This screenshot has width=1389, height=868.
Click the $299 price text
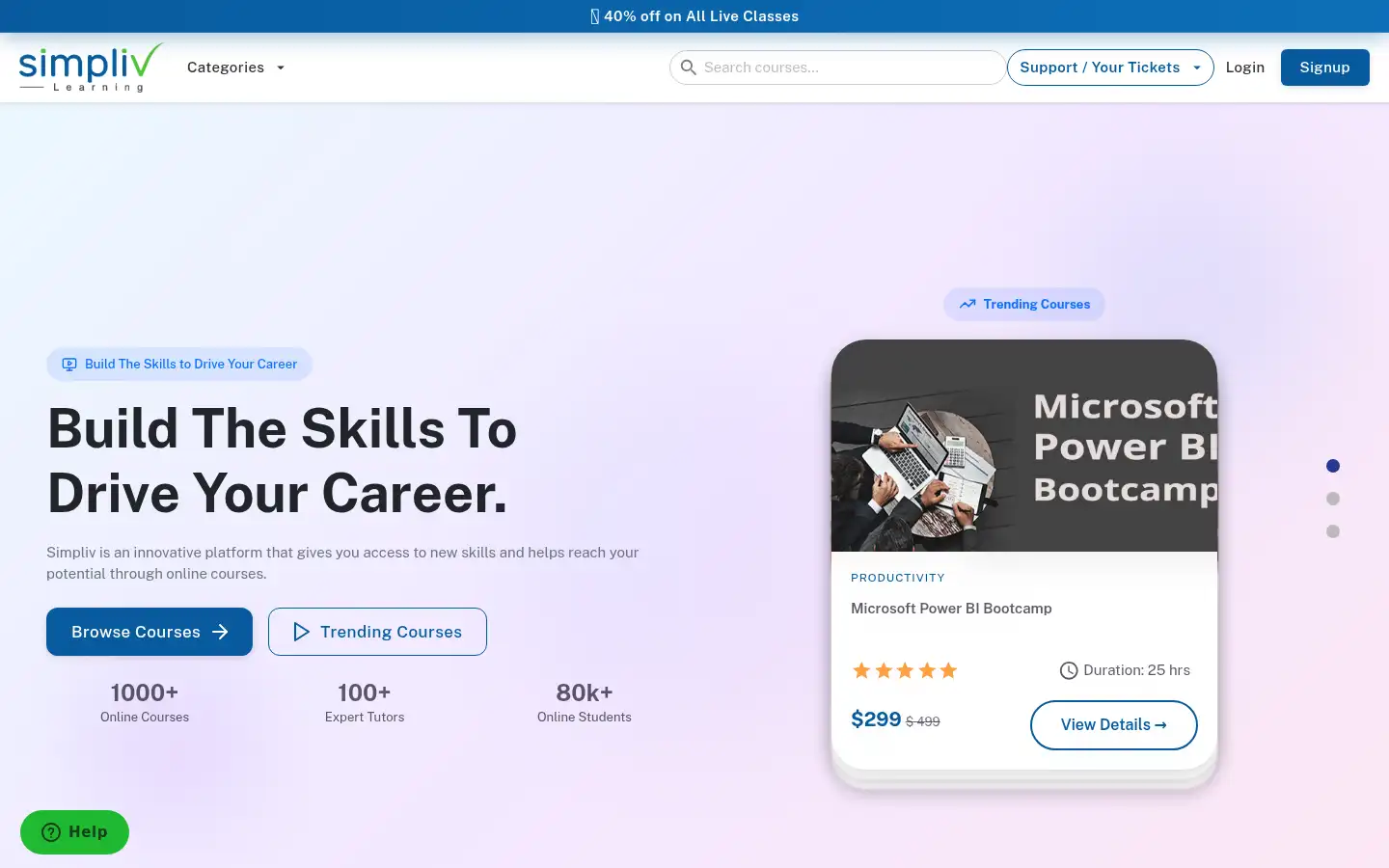[876, 719]
